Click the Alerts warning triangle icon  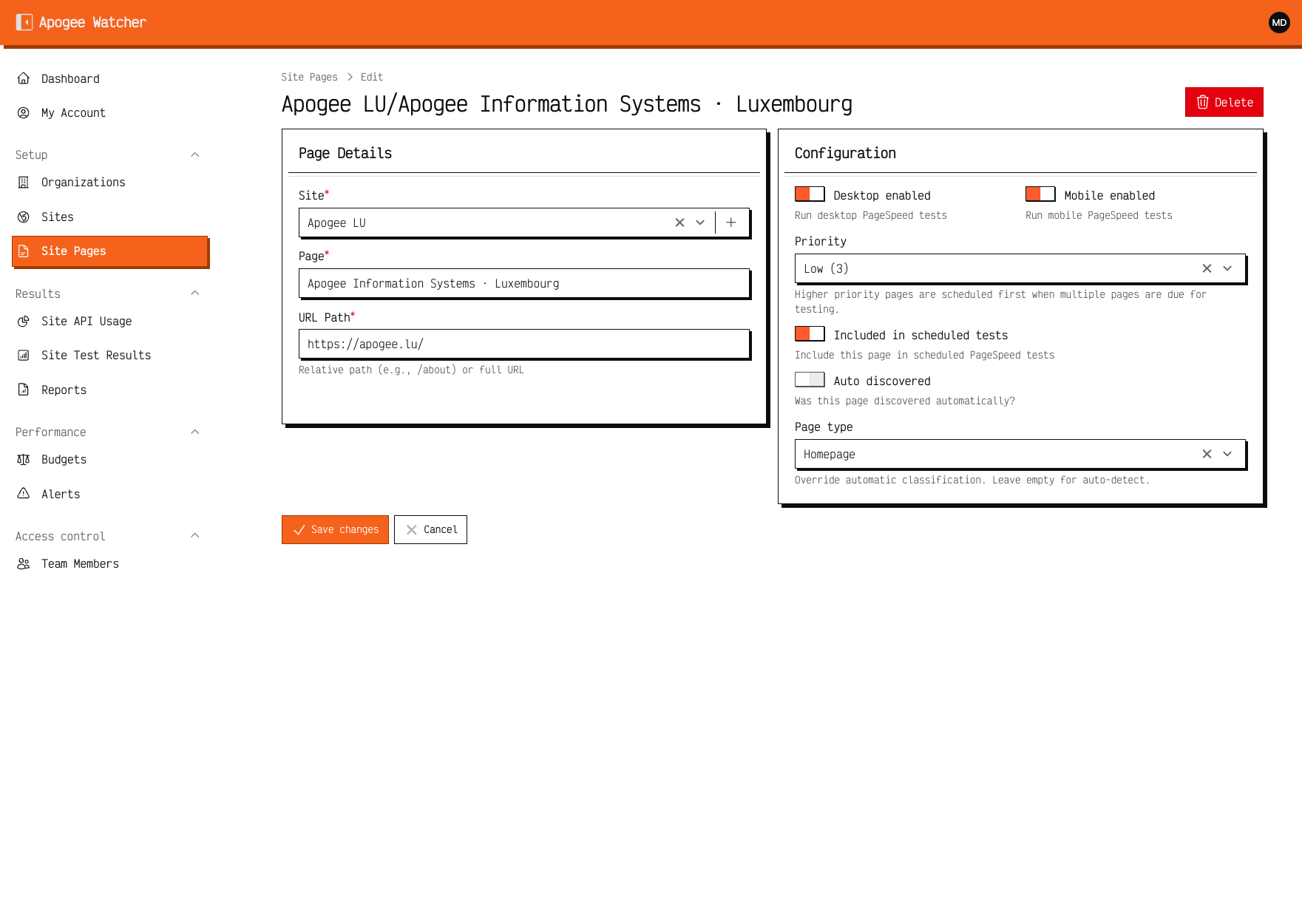[x=24, y=494]
